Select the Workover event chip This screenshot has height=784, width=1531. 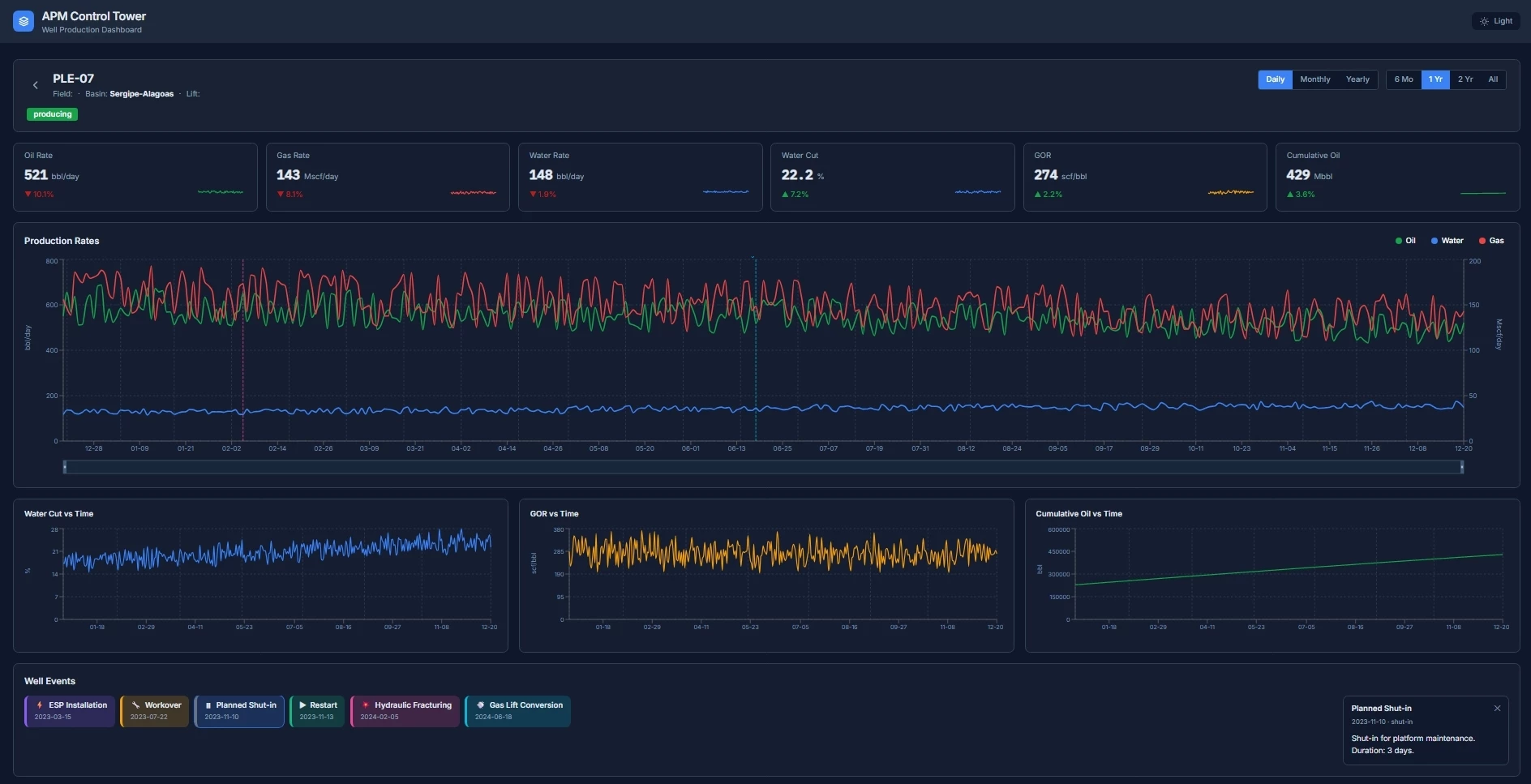(x=155, y=711)
